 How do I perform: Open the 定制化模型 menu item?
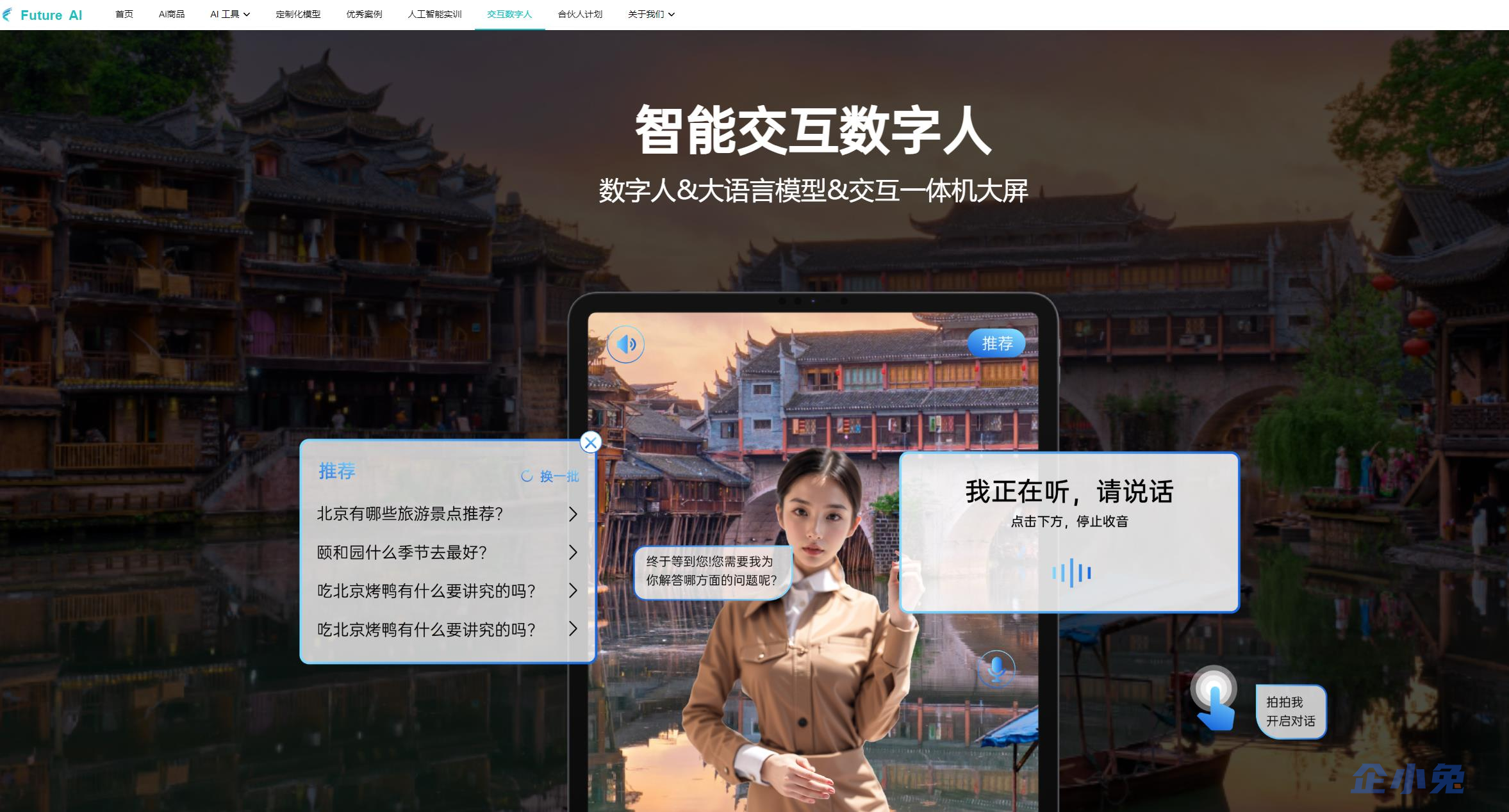pos(298,14)
